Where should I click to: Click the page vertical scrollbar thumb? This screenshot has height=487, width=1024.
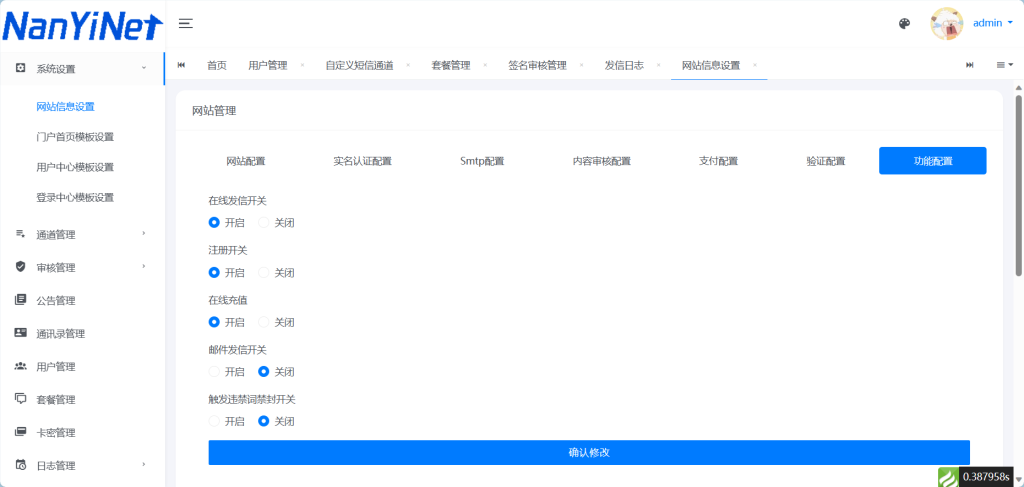click(x=1018, y=185)
